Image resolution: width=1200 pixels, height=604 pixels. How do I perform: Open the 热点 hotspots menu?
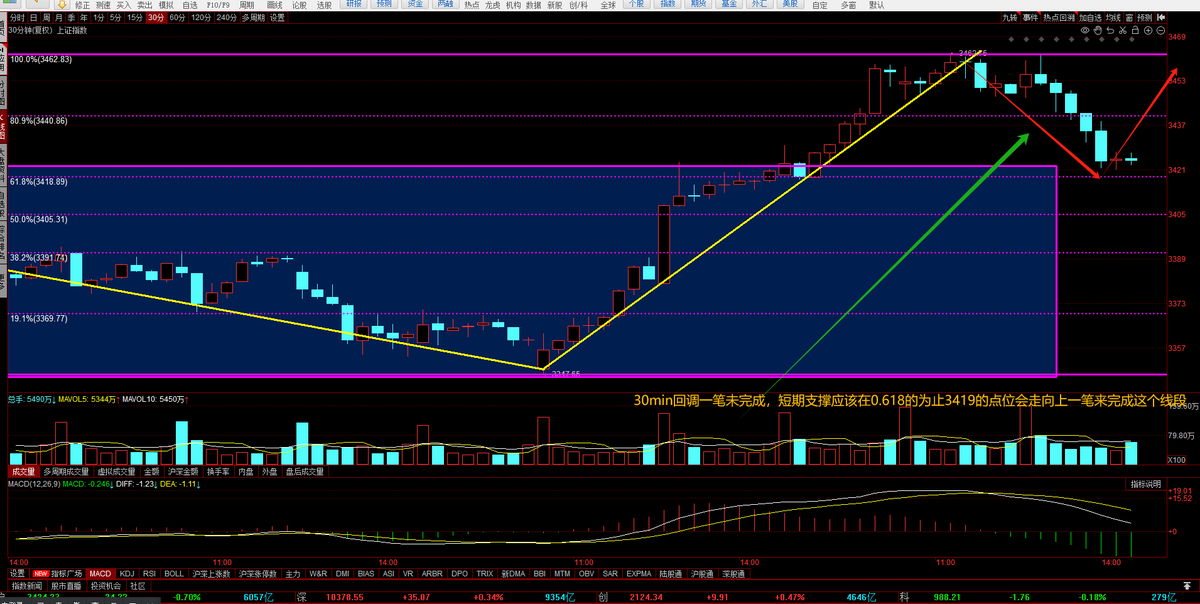point(472,5)
